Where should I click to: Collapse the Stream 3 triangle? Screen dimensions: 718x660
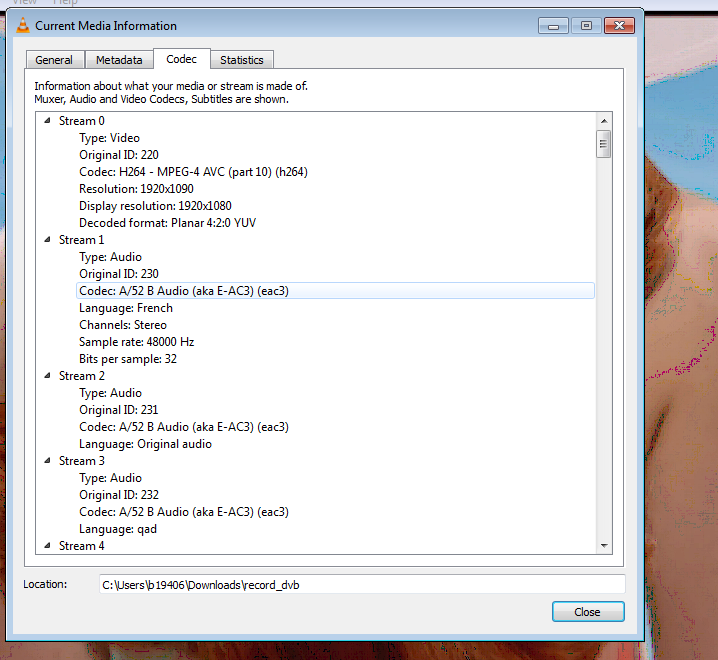47,461
